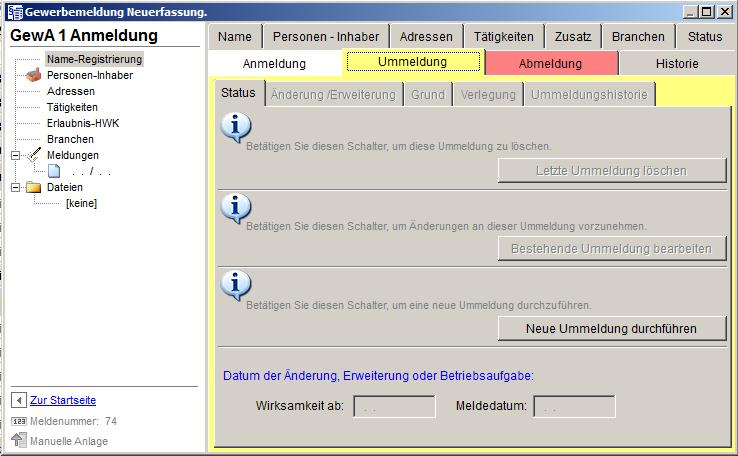Open Erlaubnis-HWK in the sidebar tree
738x456 pixels.
coord(82,123)
